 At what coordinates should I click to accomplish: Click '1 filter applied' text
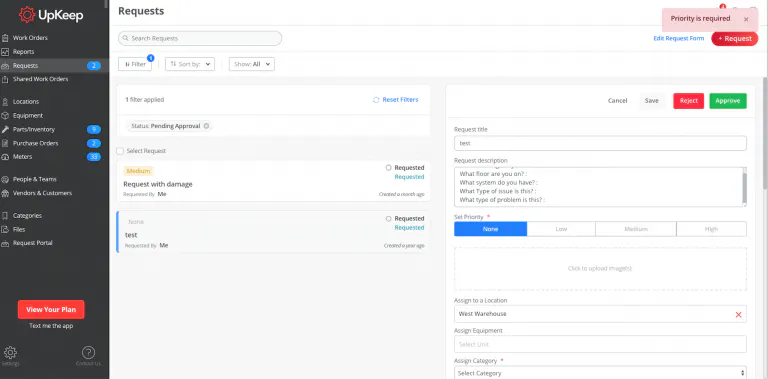point(144,100)
